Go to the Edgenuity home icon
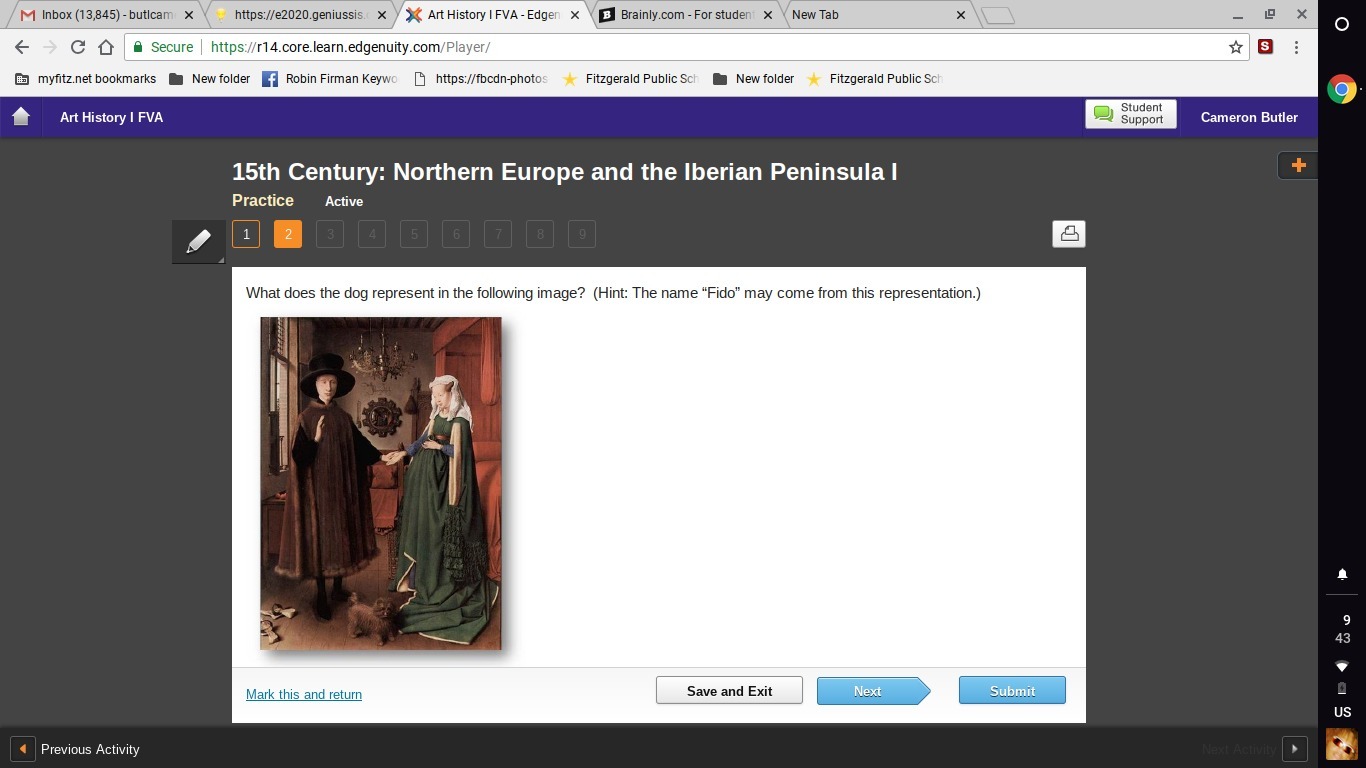 [x=21, y=117]
